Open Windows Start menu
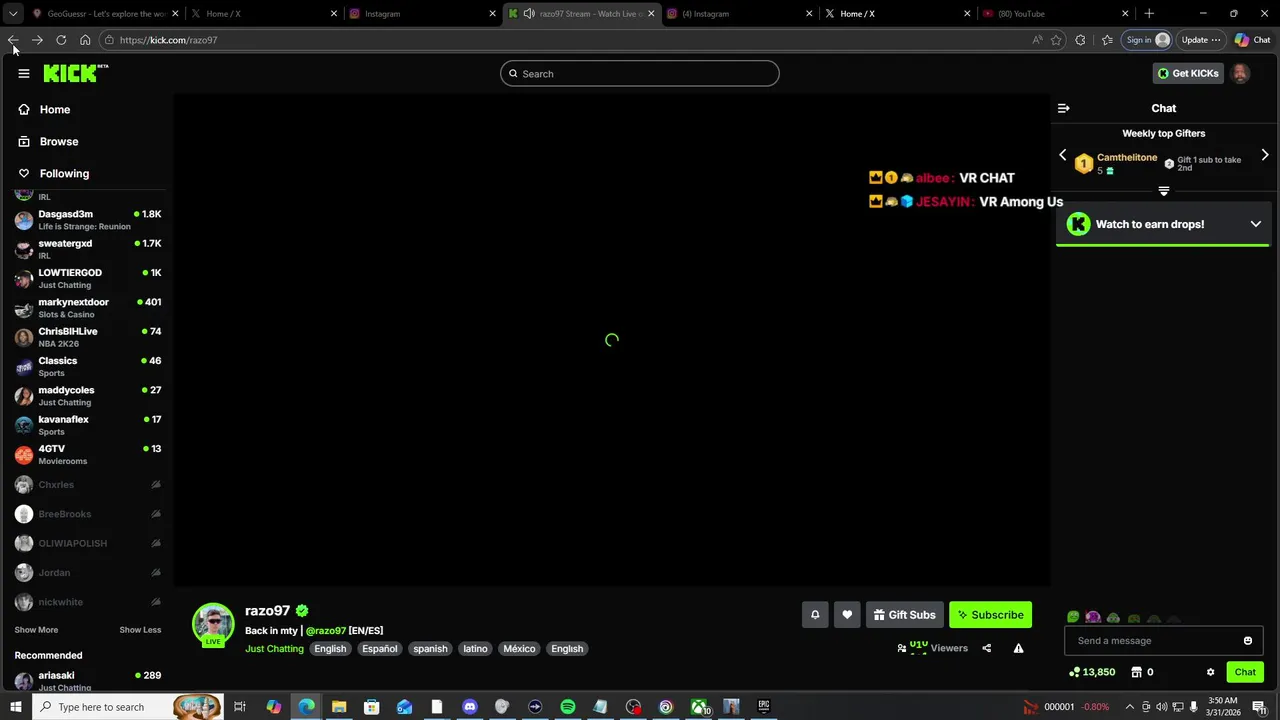Image resolution: width=1280 pixels, height=720 pixels. pos(15,707)
